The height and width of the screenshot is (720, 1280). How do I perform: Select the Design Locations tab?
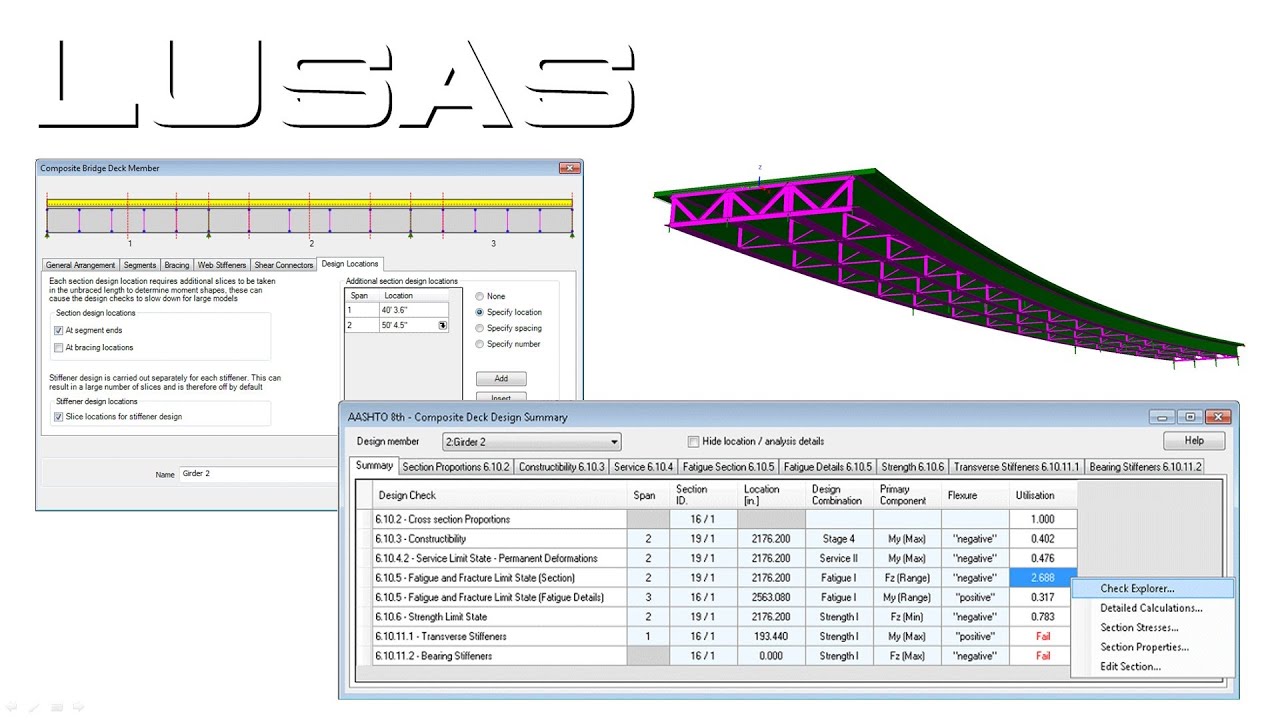point(350,264)
